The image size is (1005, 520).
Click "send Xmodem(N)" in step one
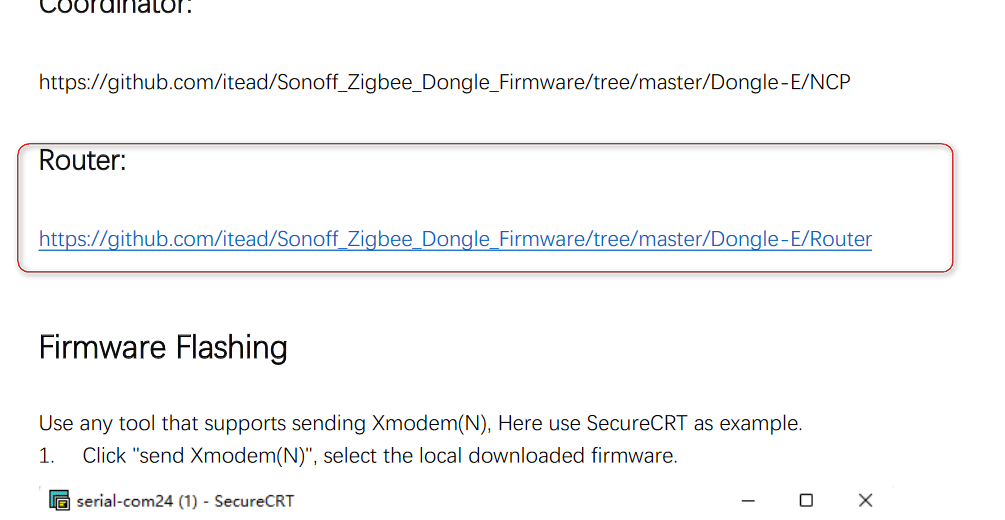222,455
